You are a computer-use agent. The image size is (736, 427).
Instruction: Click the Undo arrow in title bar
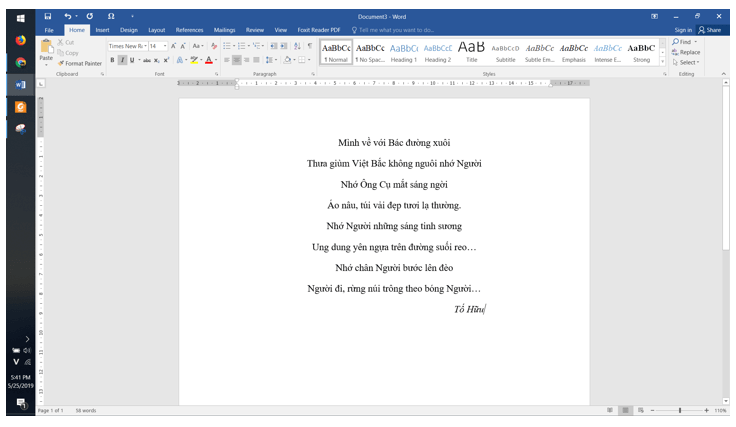[x=68, y=17]
